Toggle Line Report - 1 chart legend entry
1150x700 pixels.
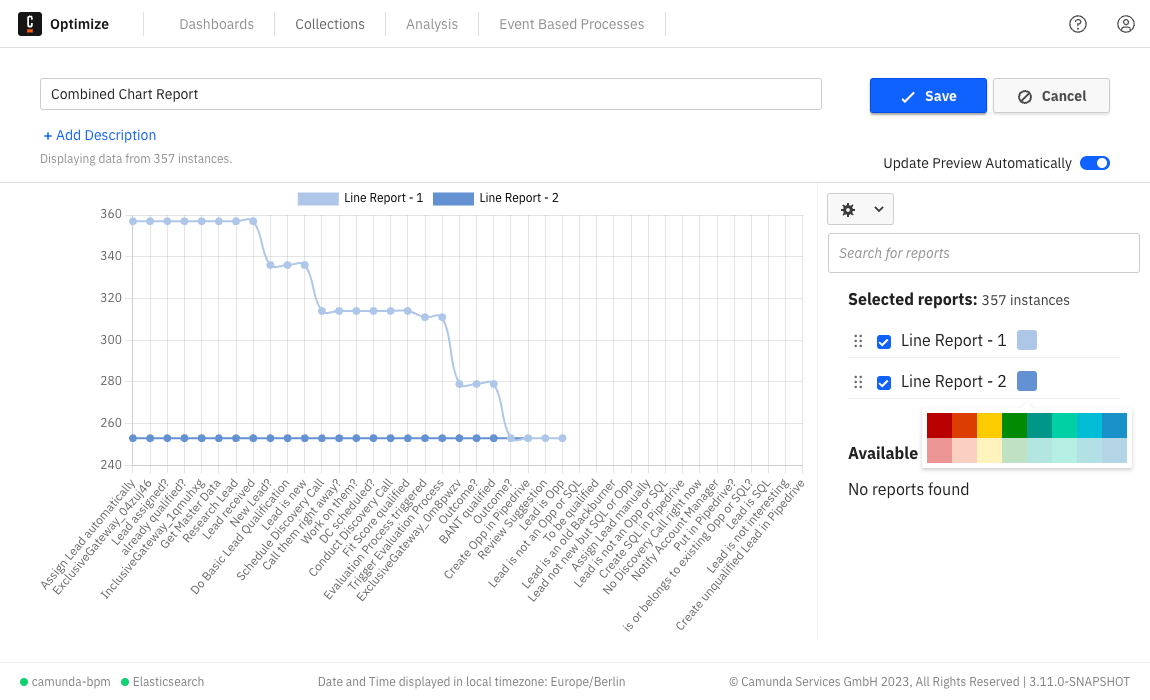point(360,198)
